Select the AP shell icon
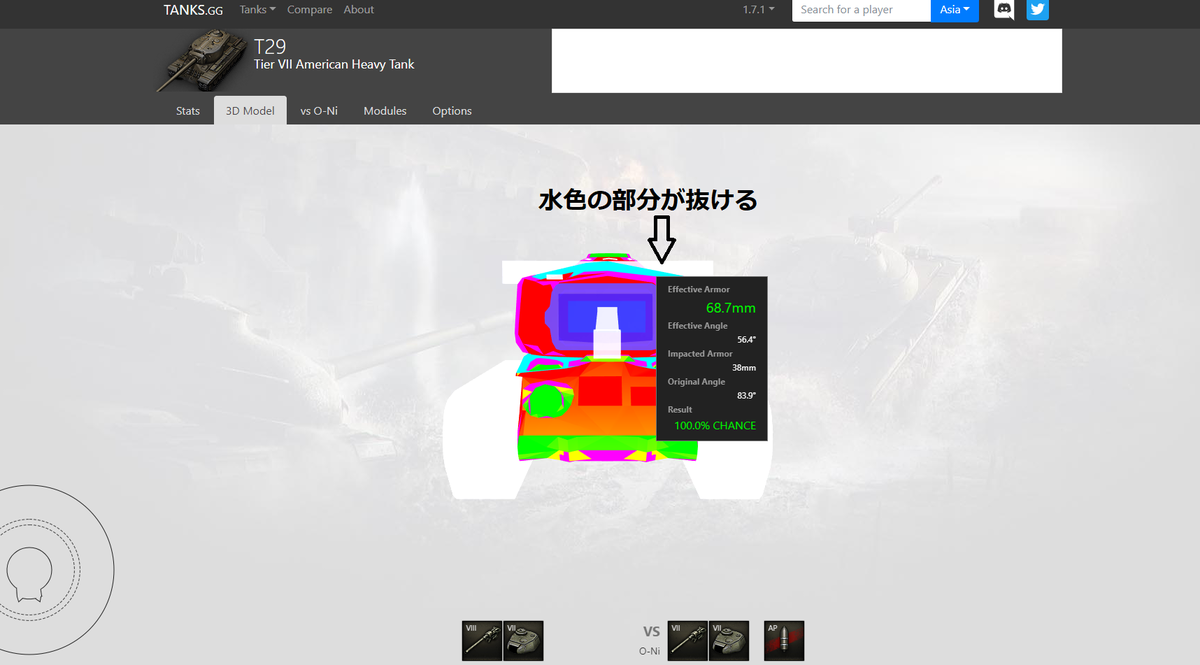Image resolution: width=1200 pixels, height=665 pixels. (783, 640)
